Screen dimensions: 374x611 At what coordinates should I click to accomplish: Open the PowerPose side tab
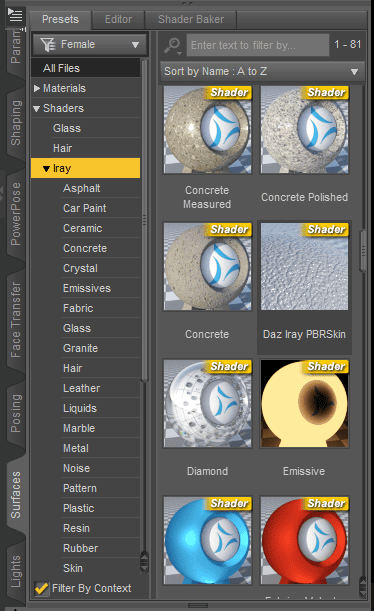(16, 214)
